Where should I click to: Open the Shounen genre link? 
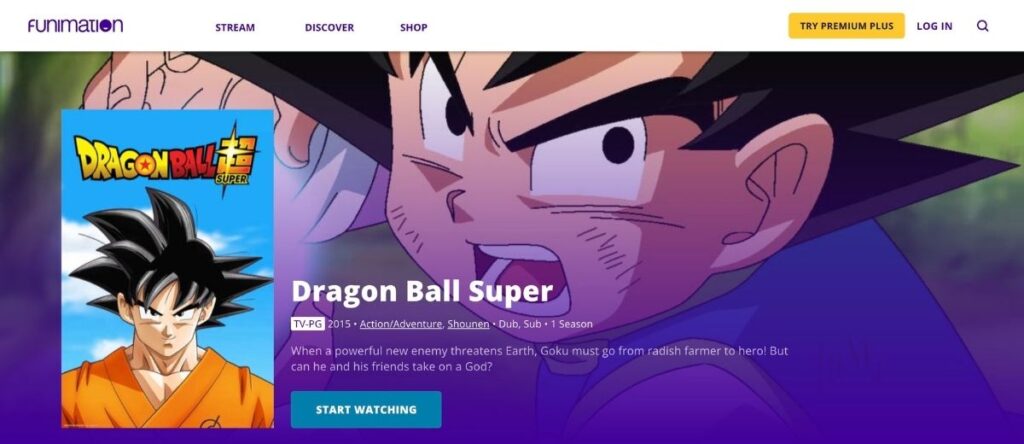coord(468,323)
